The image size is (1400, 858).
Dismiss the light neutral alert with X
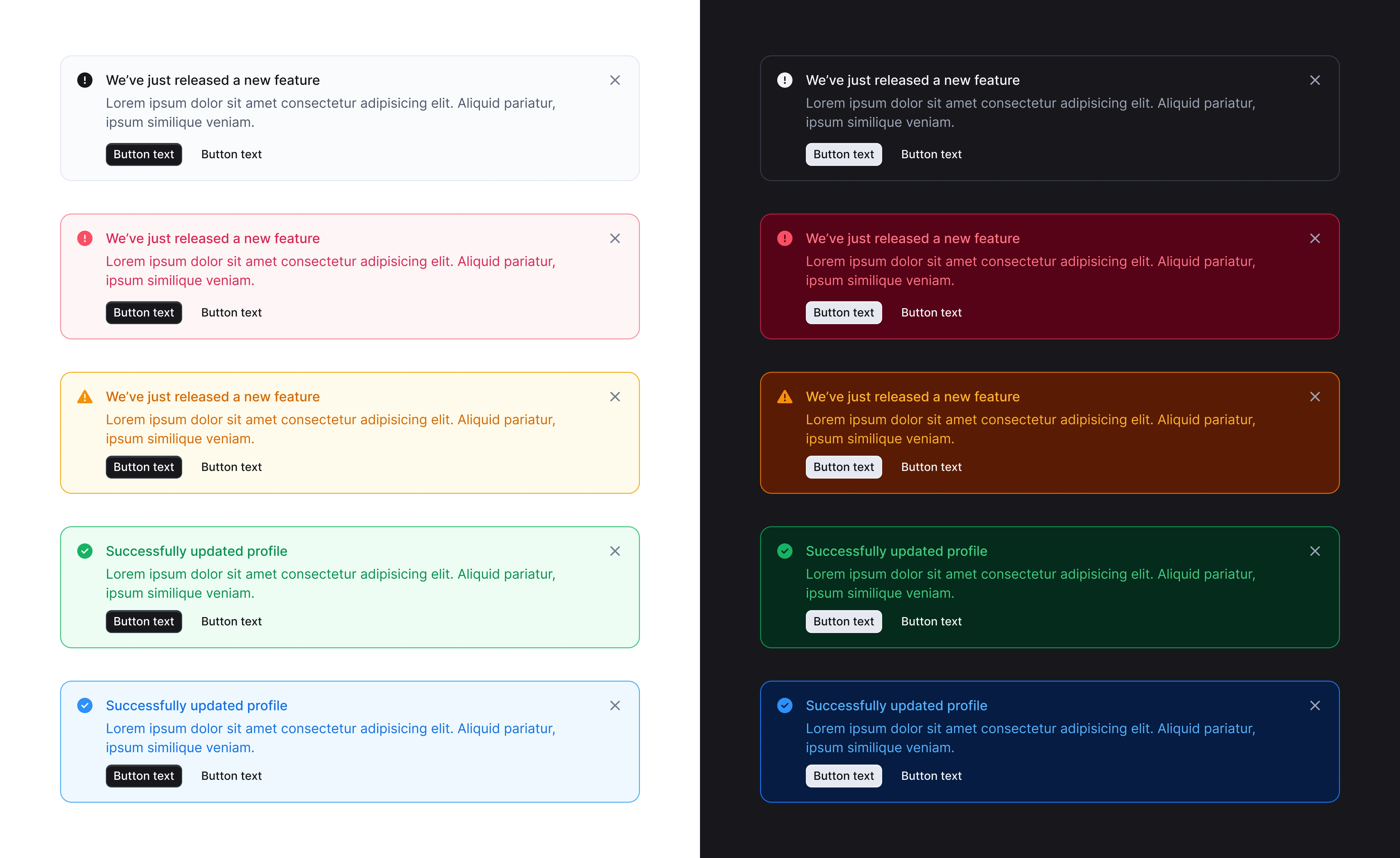coord(615,80)
